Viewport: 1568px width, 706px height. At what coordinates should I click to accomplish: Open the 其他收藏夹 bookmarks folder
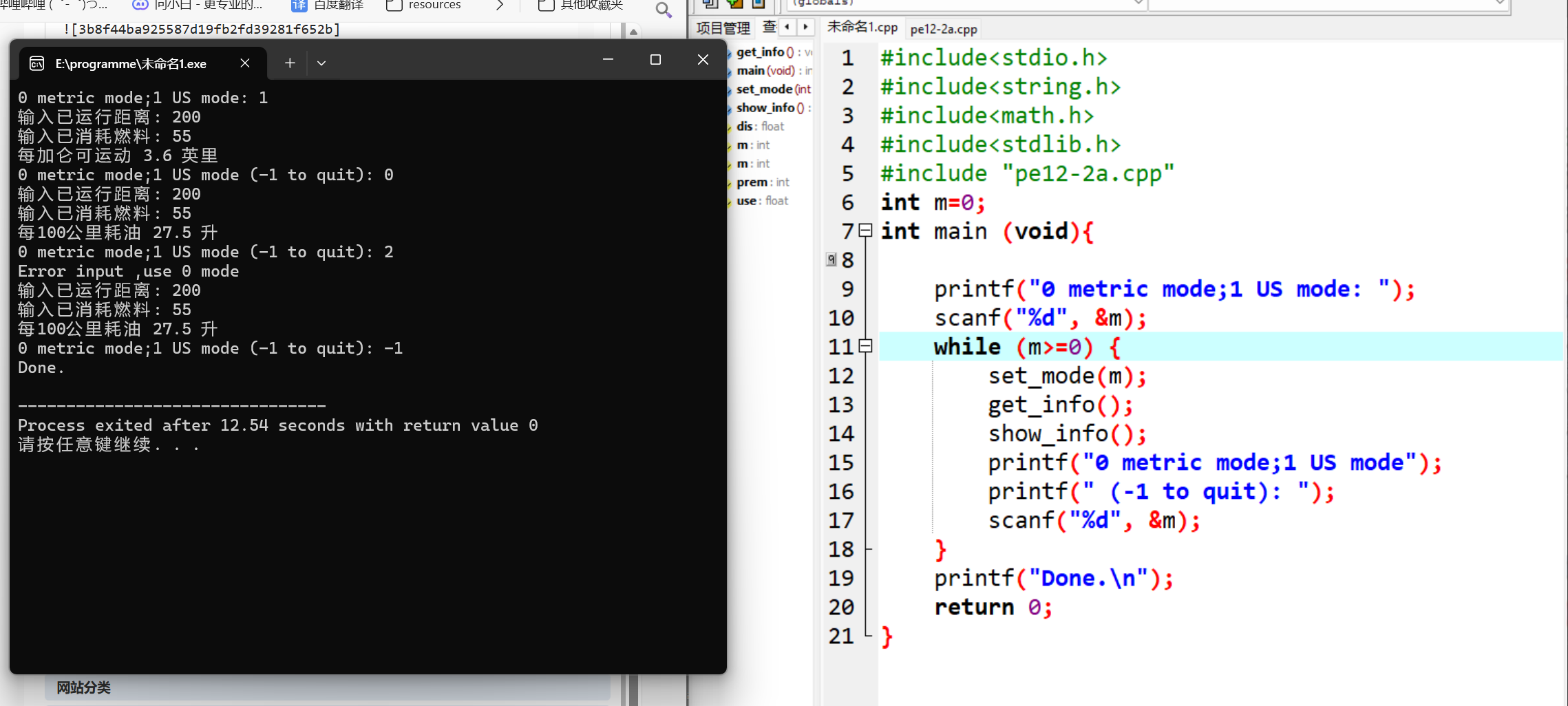pos(581,6)
